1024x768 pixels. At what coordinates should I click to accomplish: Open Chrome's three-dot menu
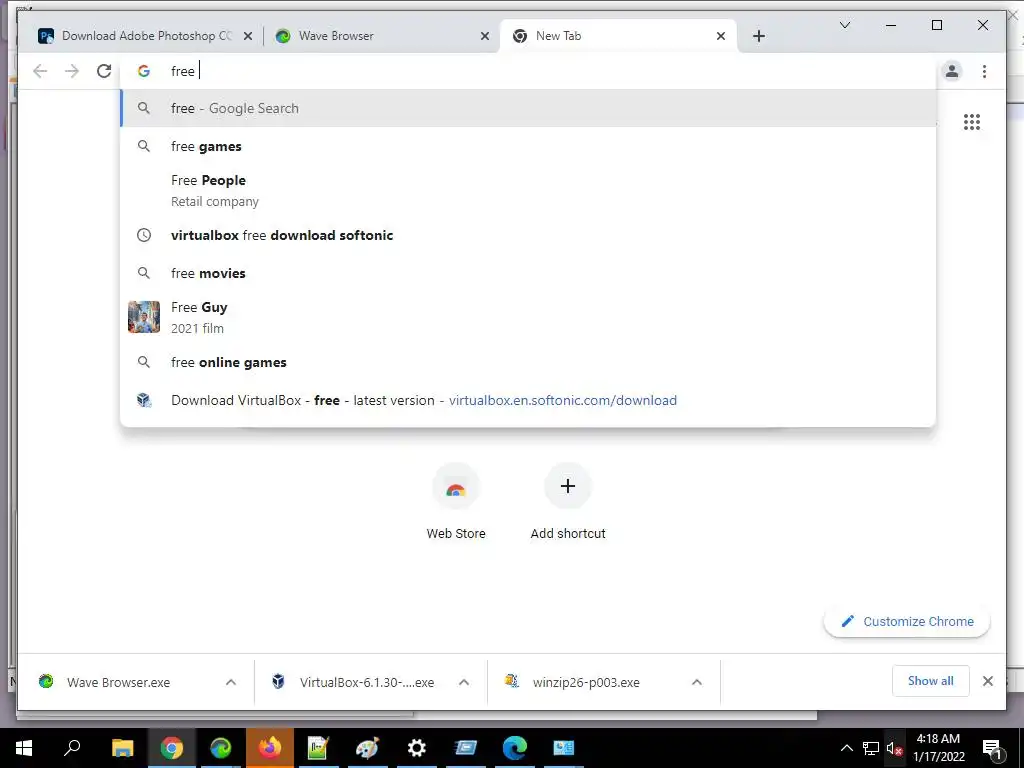(984, 71)
